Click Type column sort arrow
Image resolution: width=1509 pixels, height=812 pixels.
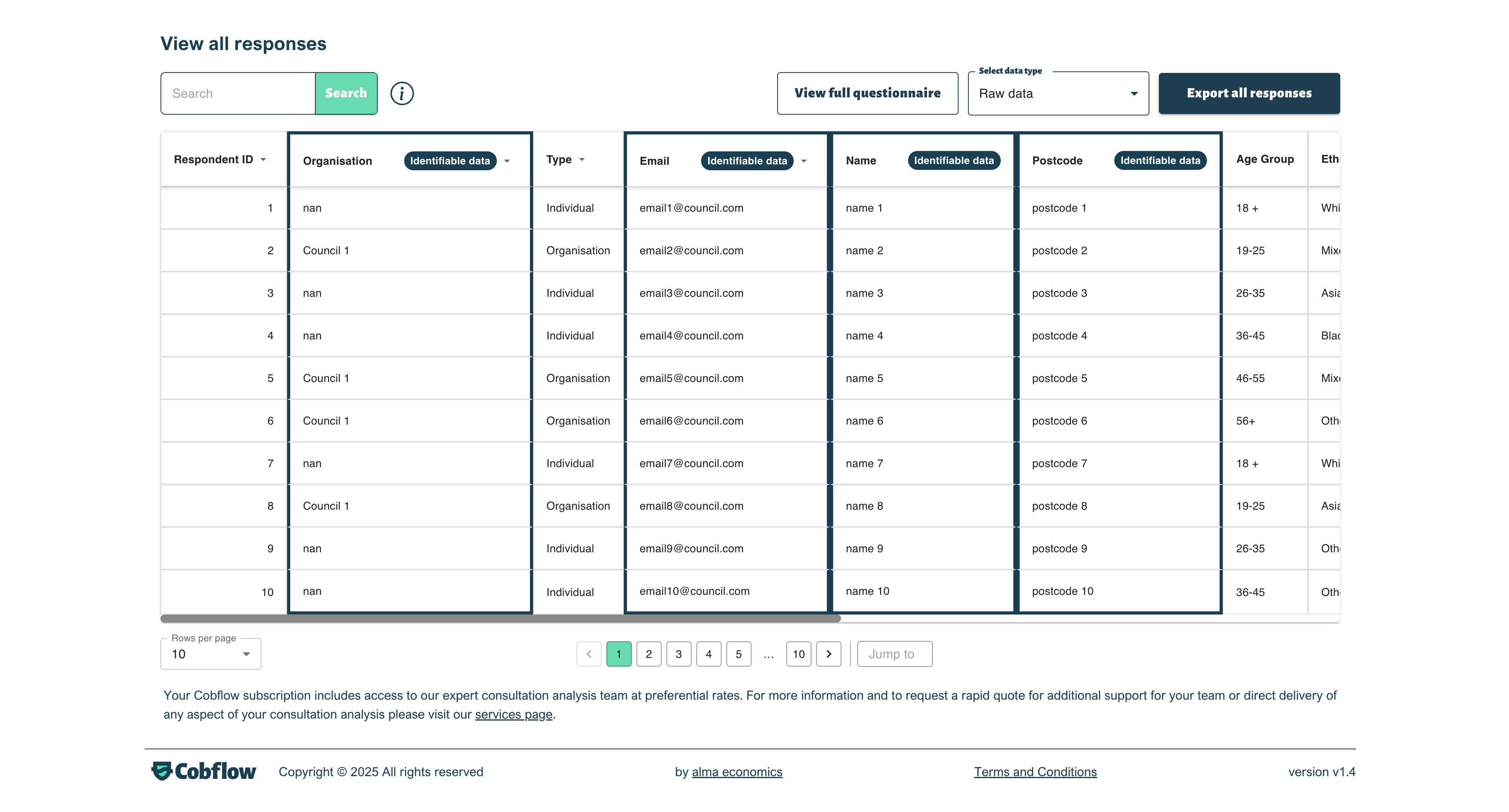tap(582, 160)
